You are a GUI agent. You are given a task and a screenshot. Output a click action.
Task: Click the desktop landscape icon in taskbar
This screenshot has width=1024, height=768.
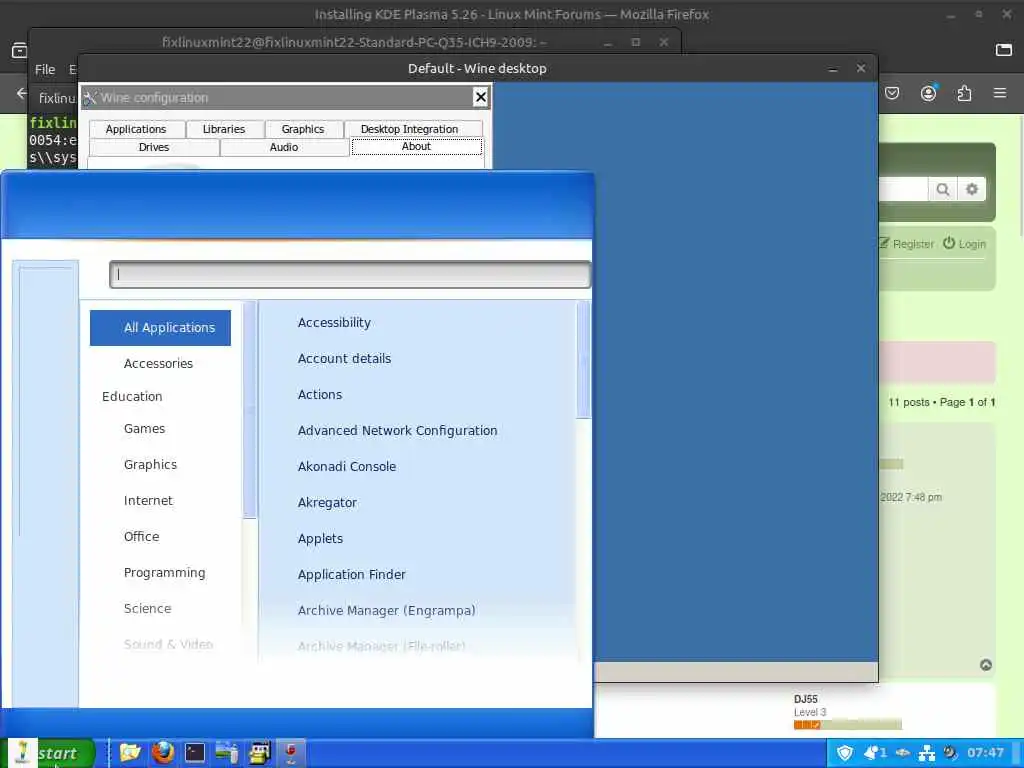click(227, 753)
